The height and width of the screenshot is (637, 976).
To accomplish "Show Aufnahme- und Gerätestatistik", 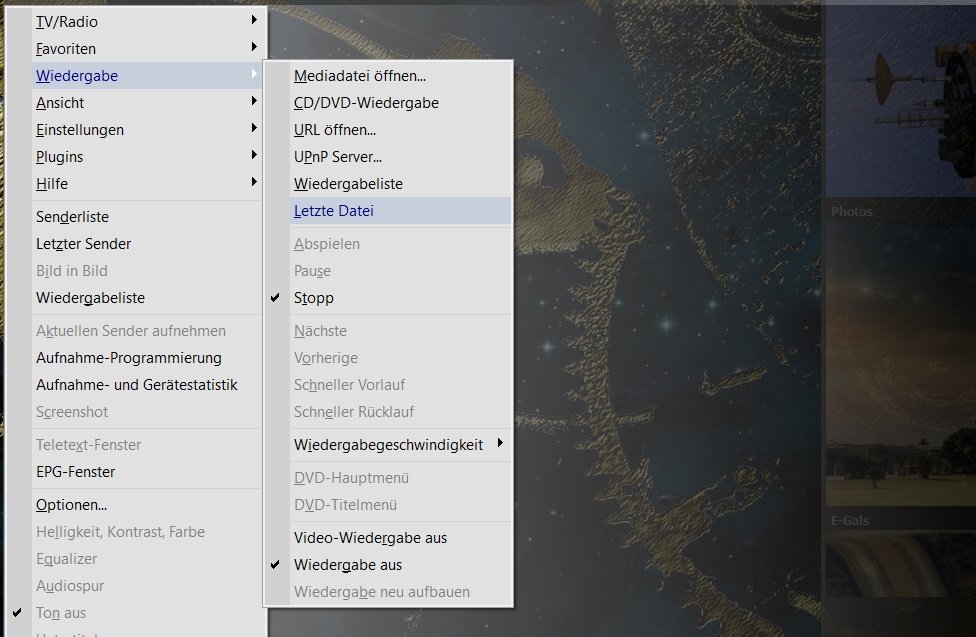I will 137,384.
